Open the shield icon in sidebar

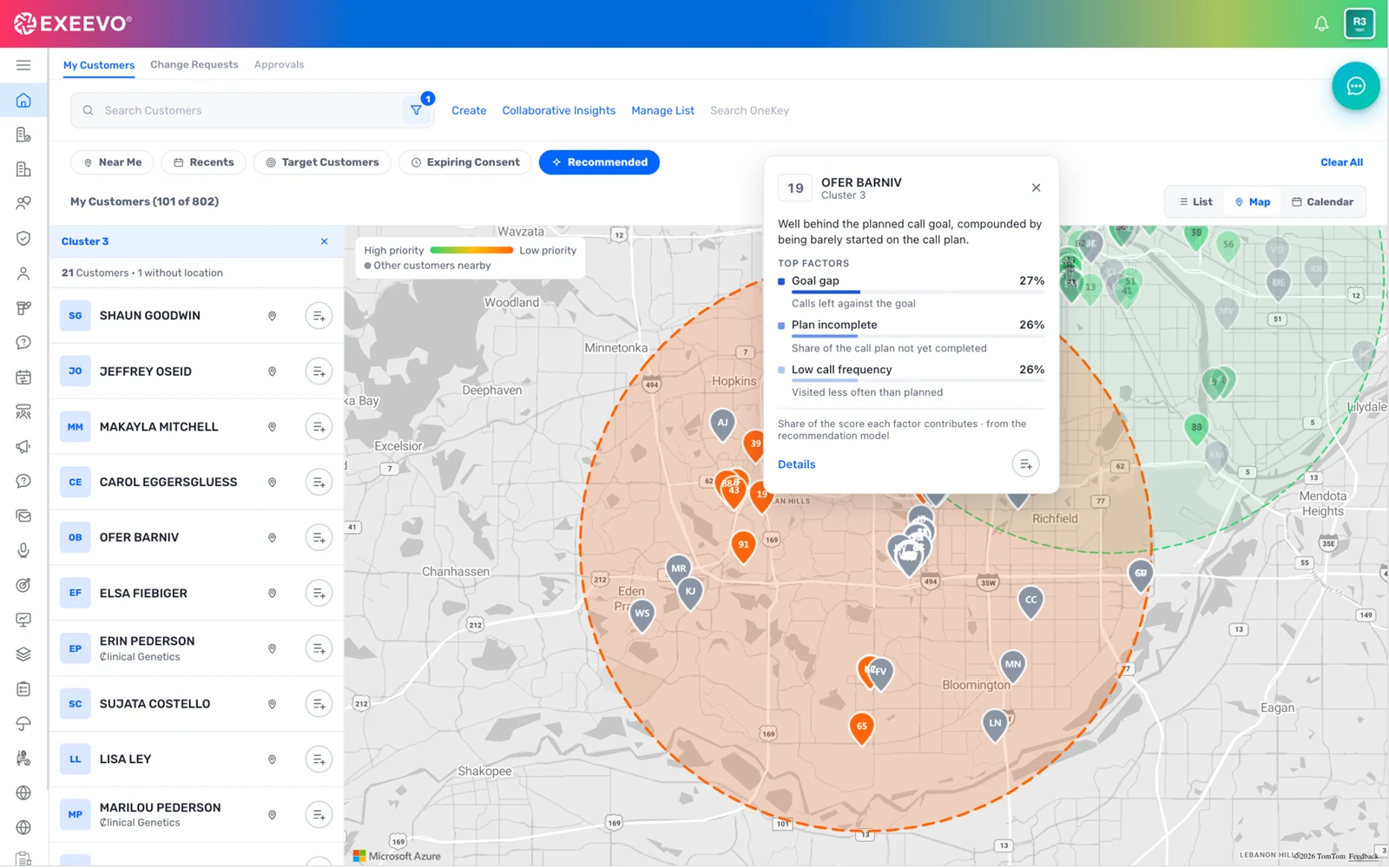click(x=23, y=239)
